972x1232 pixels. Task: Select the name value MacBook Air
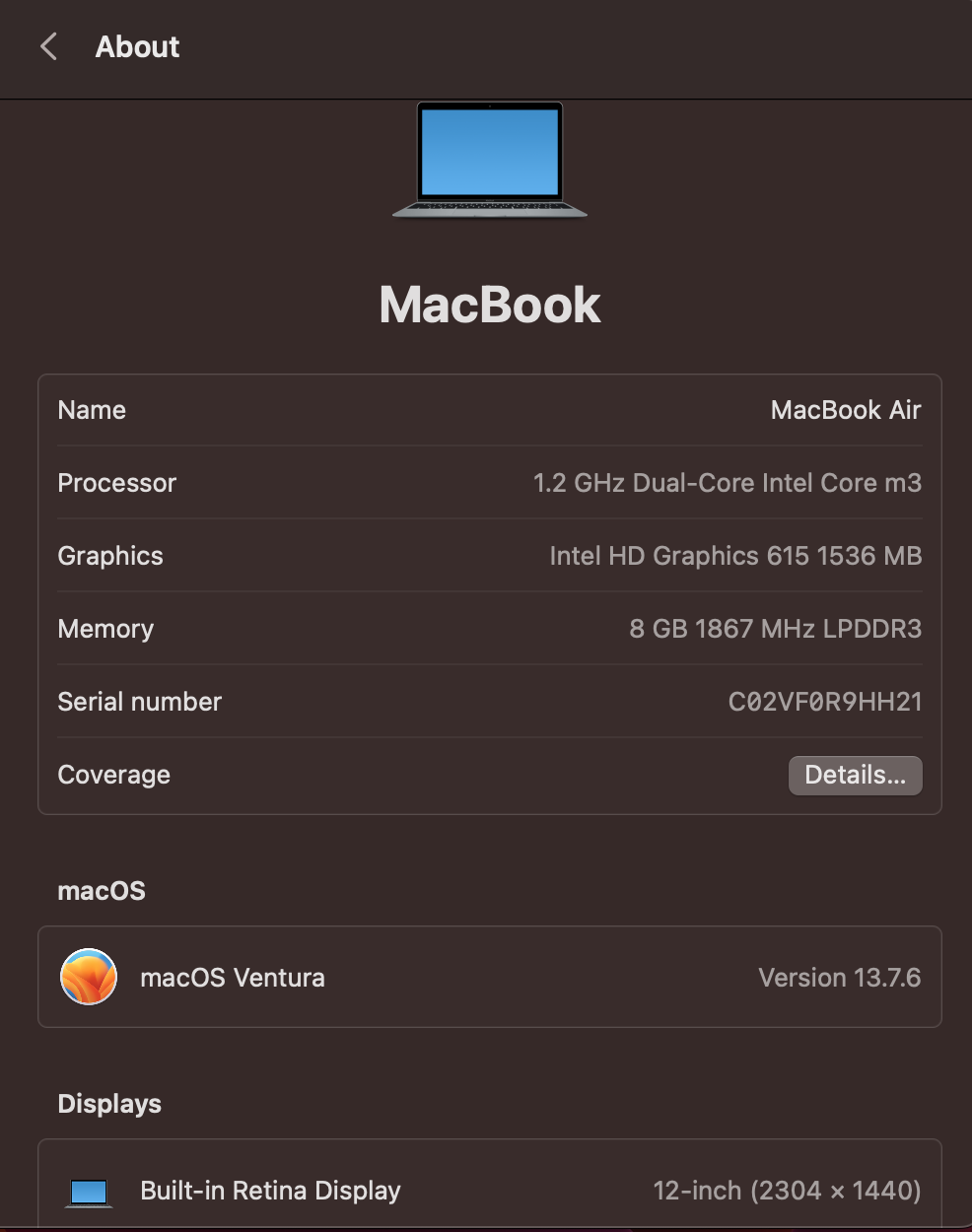[846, 410]
